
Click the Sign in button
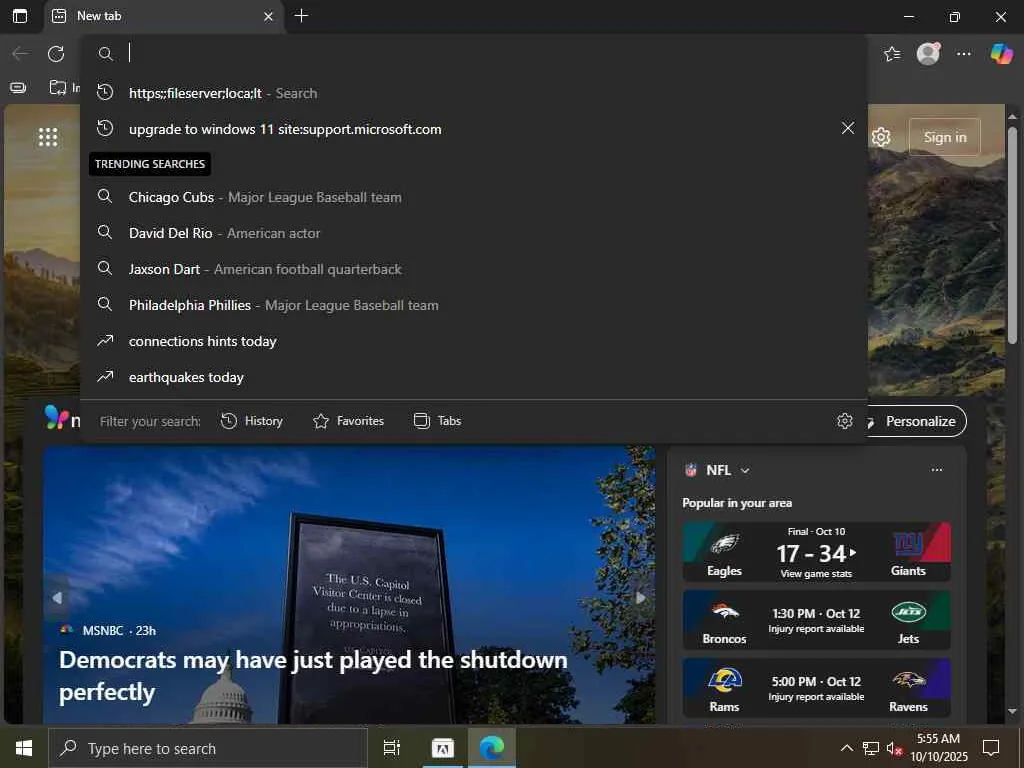944,137
